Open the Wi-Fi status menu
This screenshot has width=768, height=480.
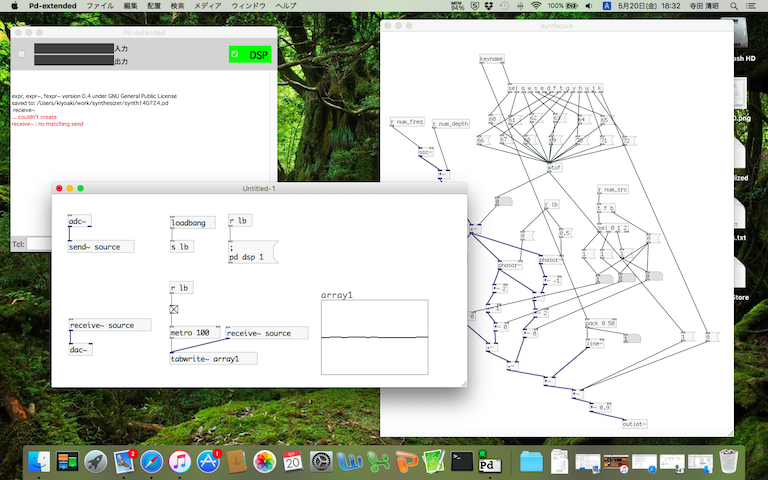click(x=536, y=6)
